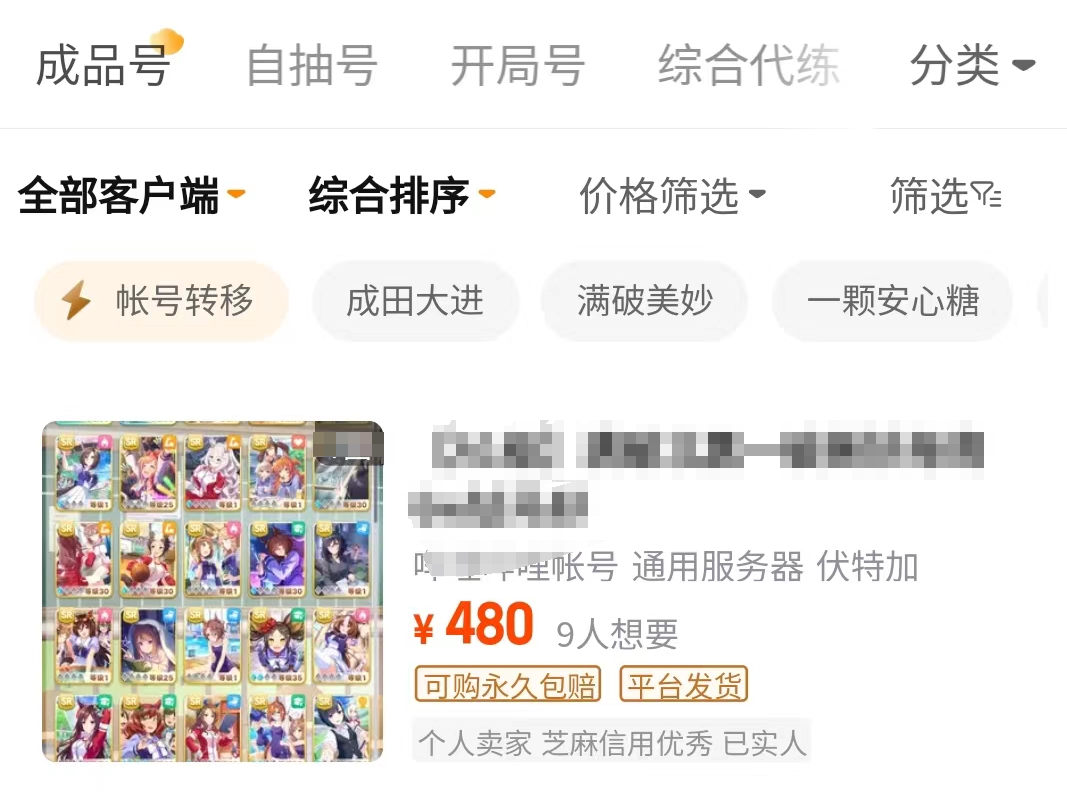The image size is (1067, 796).
Task: Click the ¥480 price of the listing
Action: click(x=474, y=625)
